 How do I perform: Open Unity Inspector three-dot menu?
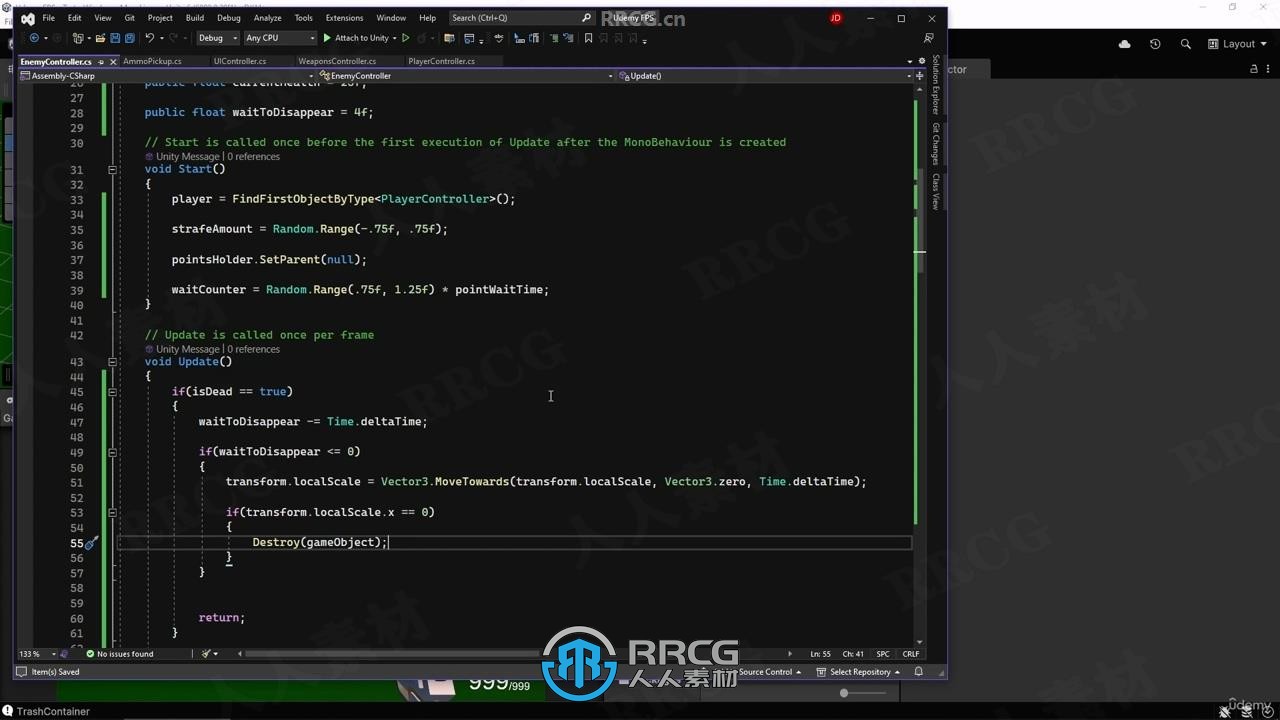tap(1269, 69)
